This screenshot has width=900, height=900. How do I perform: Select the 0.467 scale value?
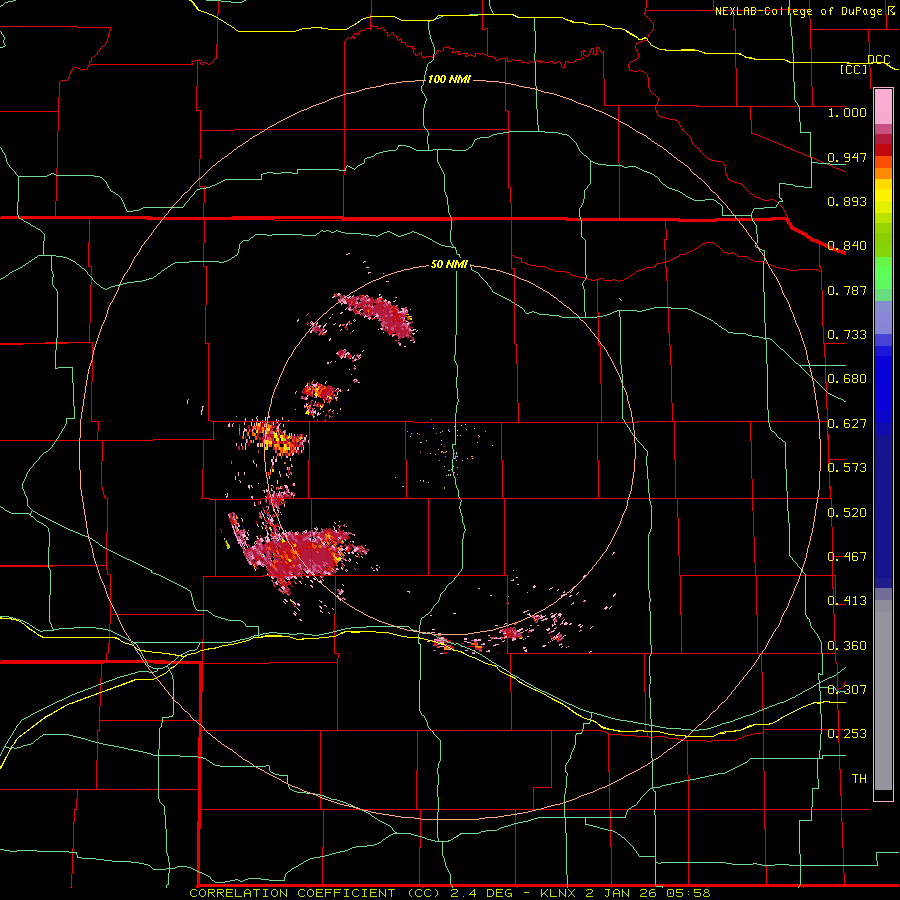pos(847,557)
